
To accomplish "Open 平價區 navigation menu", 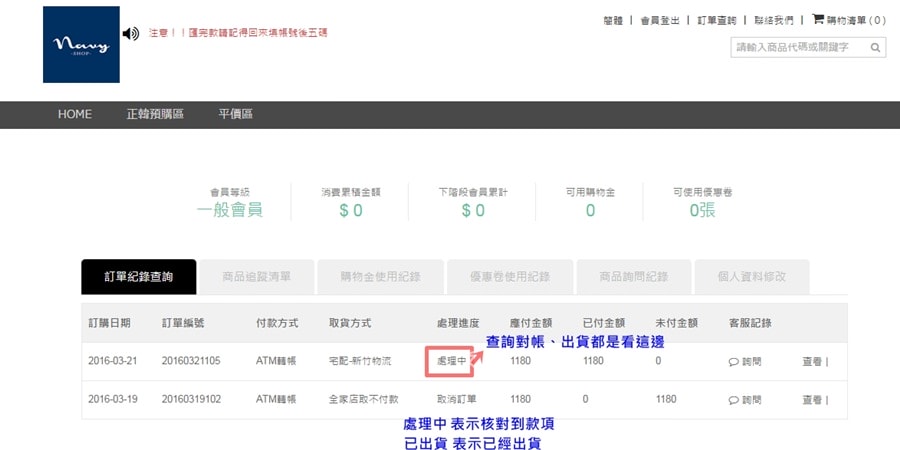I will point(235,114).
